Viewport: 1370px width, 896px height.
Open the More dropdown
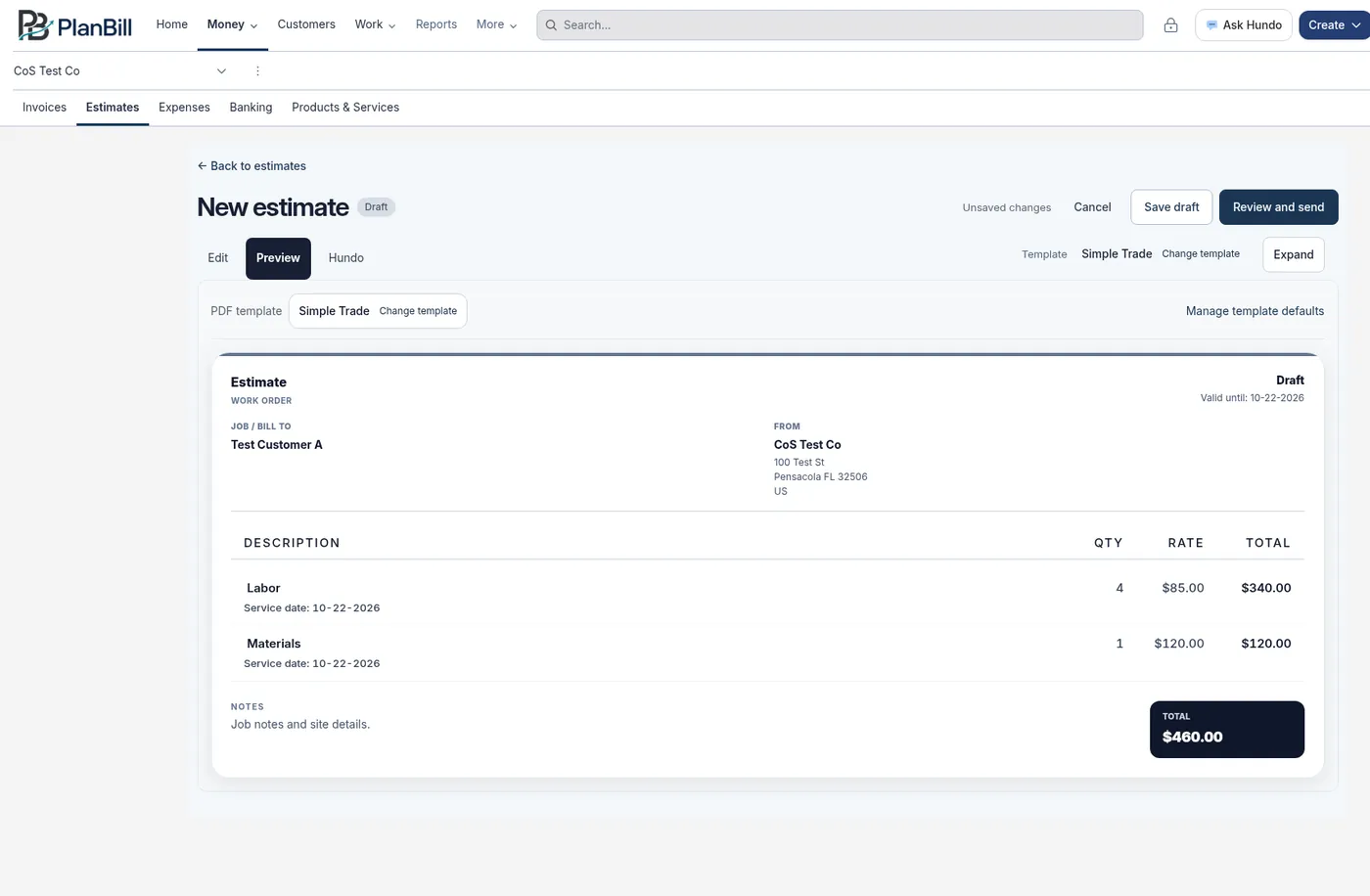click(496, 24)
